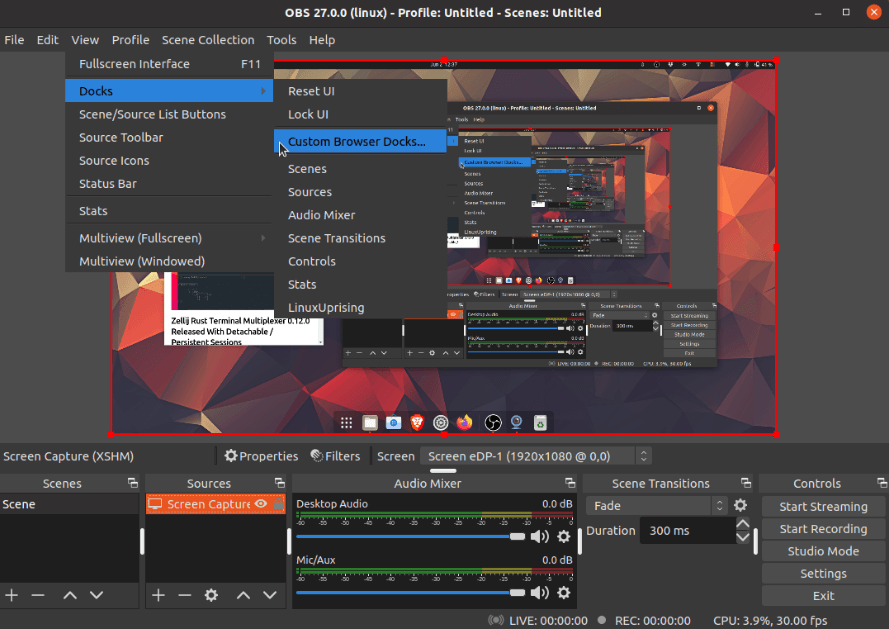Toggle Source Icons in the View menu
The height and width of the screenshot is (629, 889).
[x=169, y=161]
